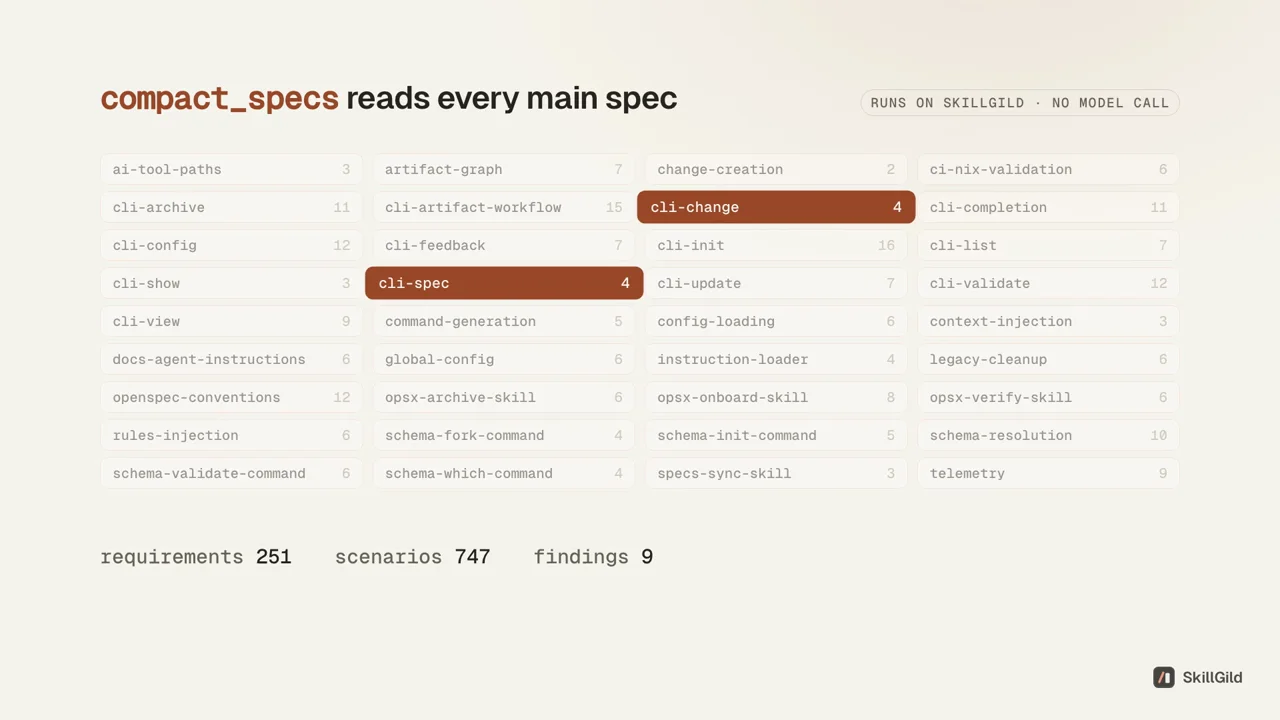Open the cli-completion spec
This screenshot has width=1280, height=720.
[x=1048, y=207]
